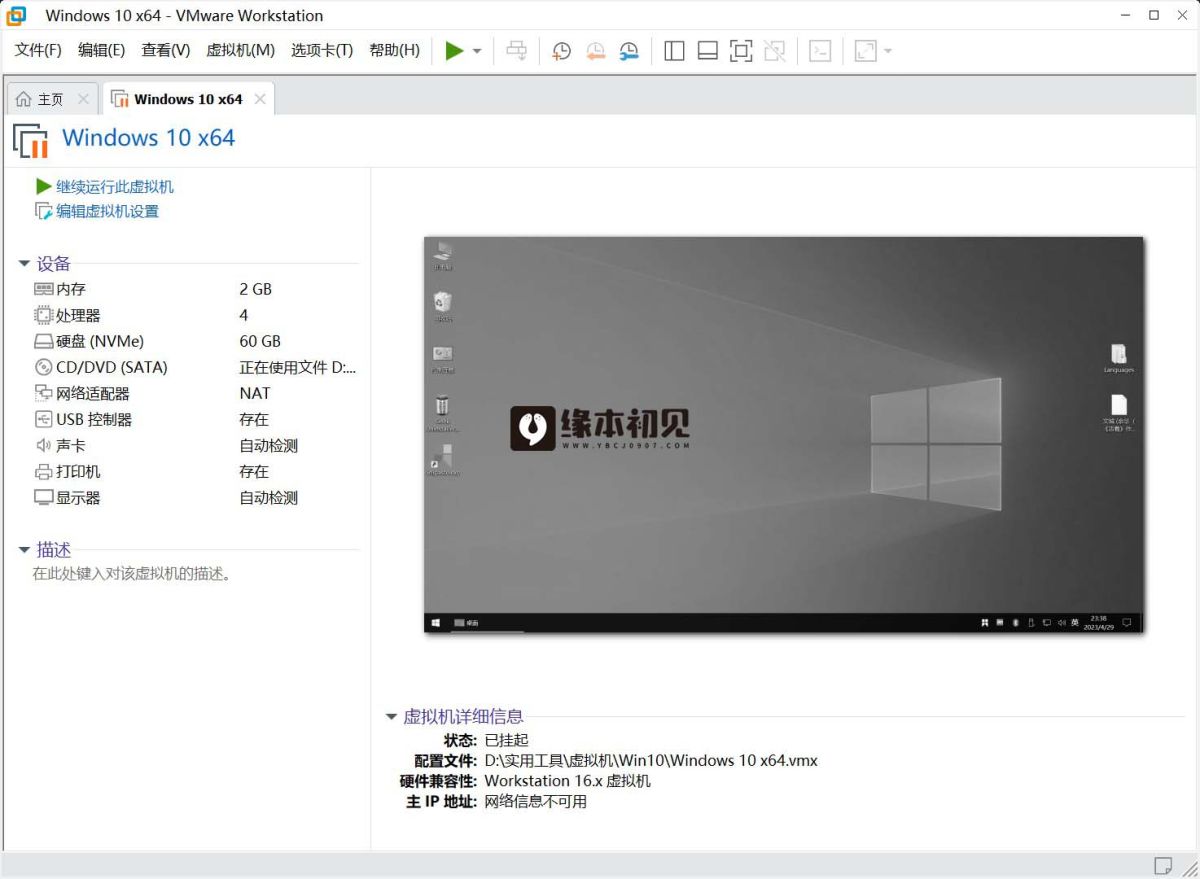Select the USB 控制器 row label
1200x879 pixels.
click(94, 419)
